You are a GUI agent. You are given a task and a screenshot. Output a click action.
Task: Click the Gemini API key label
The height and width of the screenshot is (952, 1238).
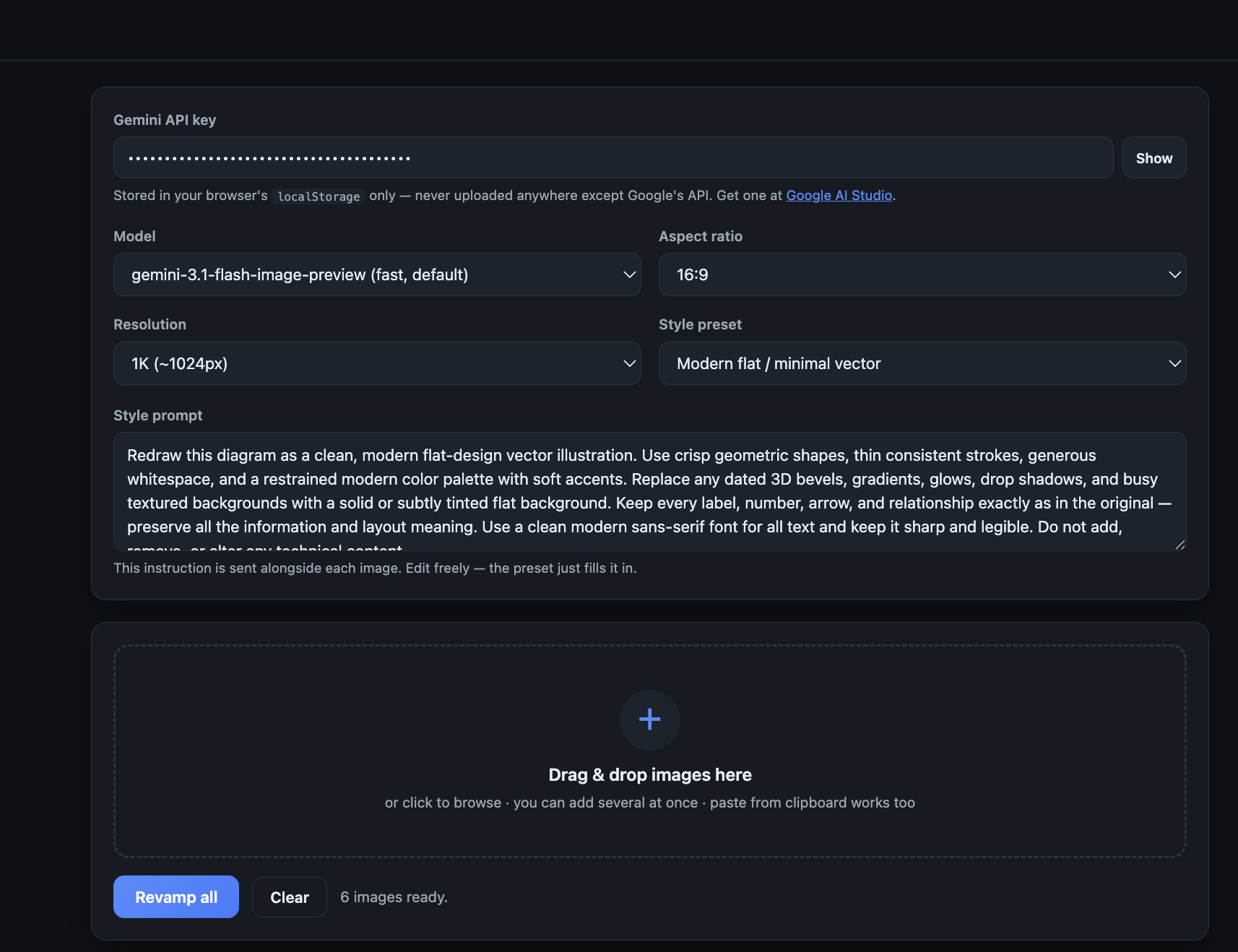[x=165, y=120]
